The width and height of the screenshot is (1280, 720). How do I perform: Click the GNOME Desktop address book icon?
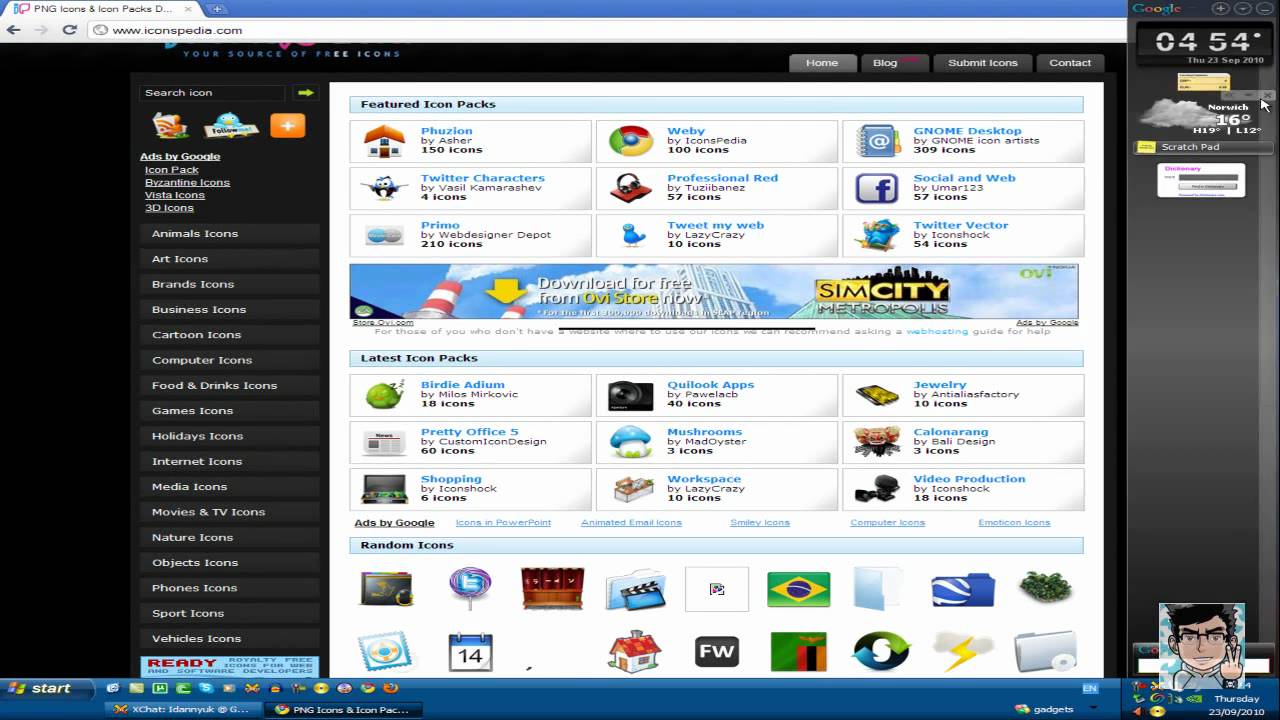pos(877,141)
